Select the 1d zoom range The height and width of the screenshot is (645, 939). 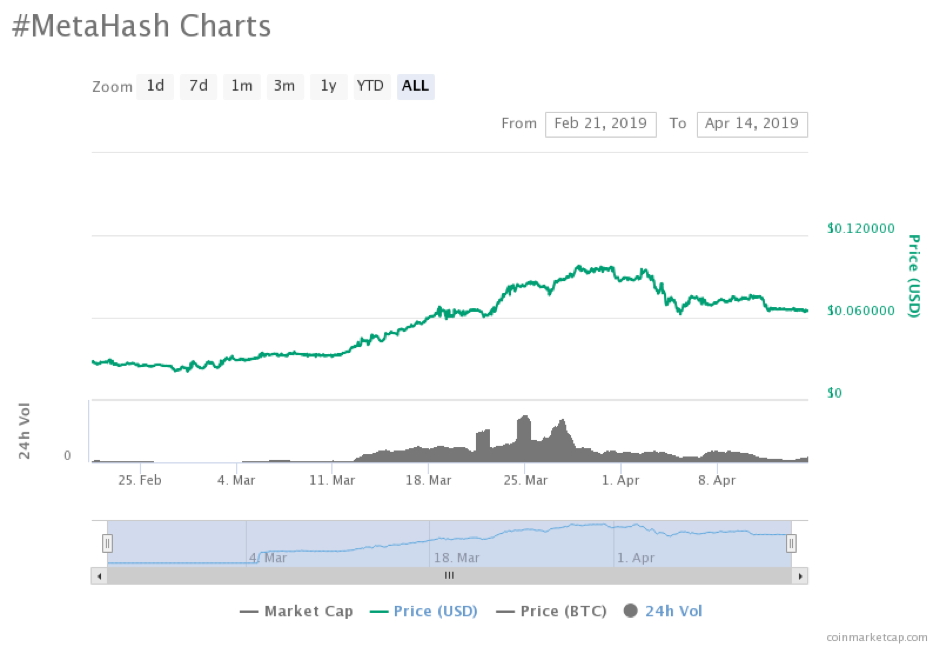pyautogui.click(x=155, y=86)
